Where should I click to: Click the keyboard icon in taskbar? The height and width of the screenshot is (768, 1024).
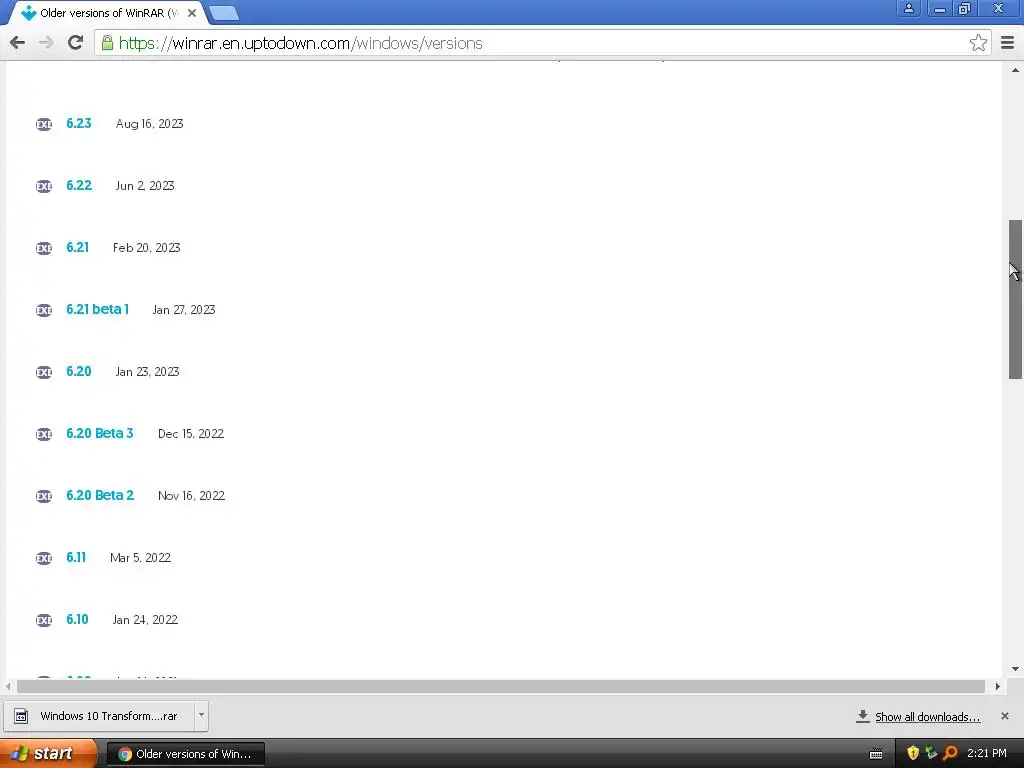coord(876,754)
